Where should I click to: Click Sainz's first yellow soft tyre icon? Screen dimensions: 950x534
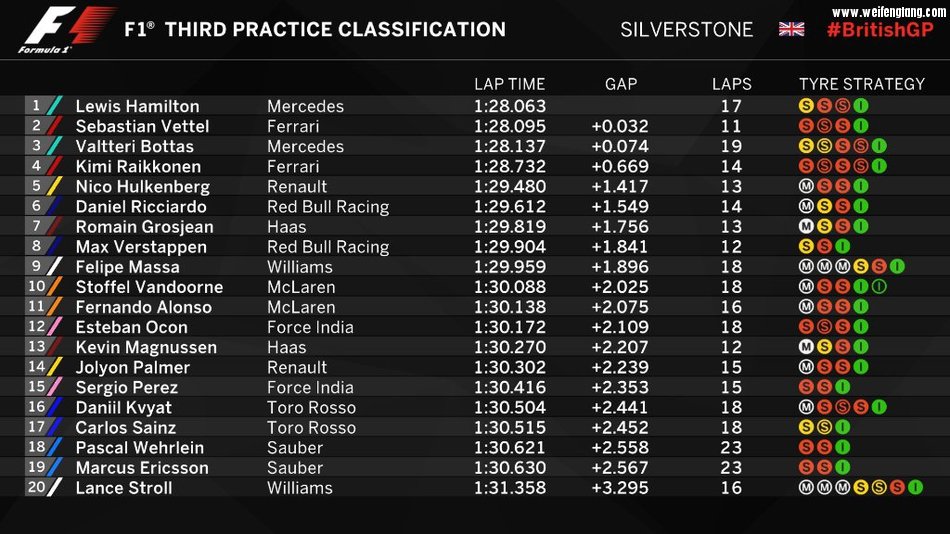[x=806, y=427]
